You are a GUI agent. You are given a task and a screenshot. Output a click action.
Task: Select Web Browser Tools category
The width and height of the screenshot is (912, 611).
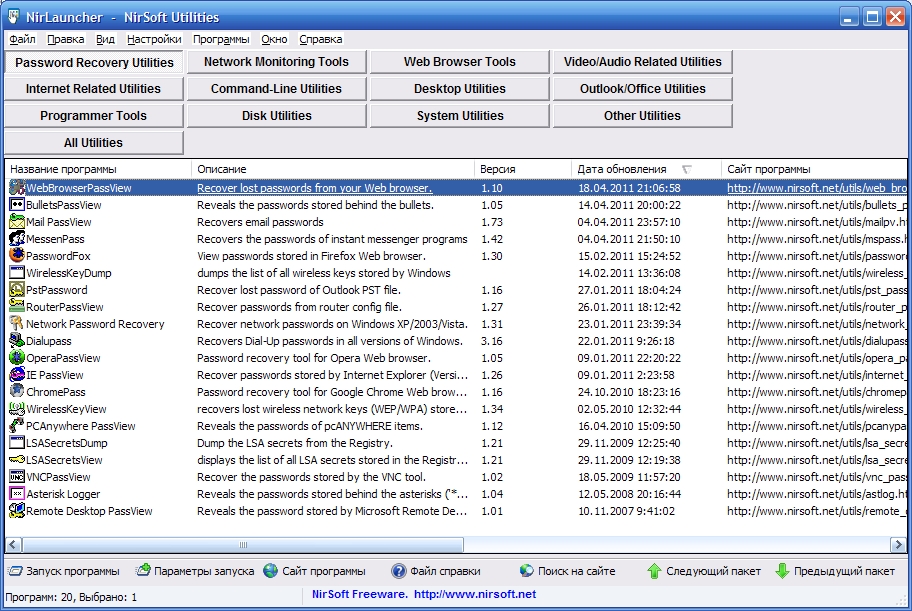tap(459, 62)
